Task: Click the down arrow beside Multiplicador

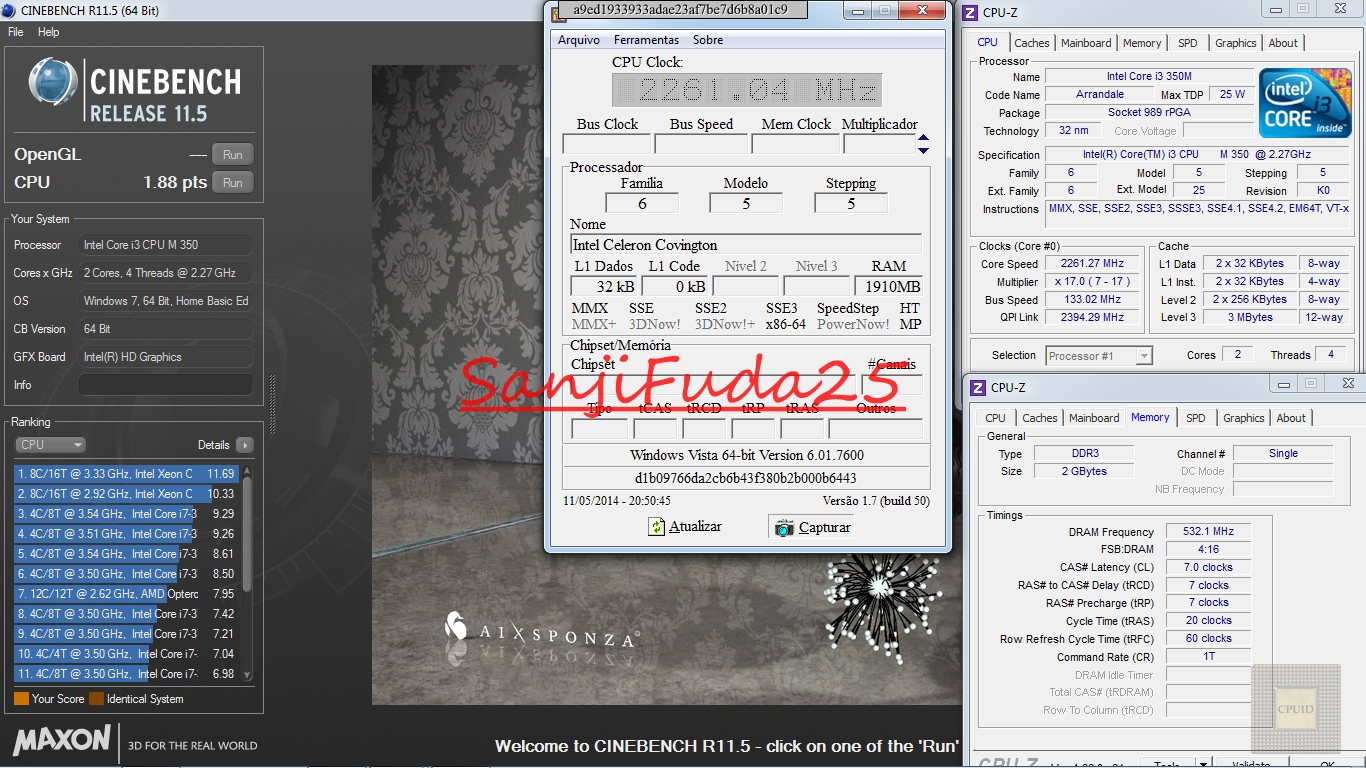Action: pyautogui.click(x=924, y=151)
